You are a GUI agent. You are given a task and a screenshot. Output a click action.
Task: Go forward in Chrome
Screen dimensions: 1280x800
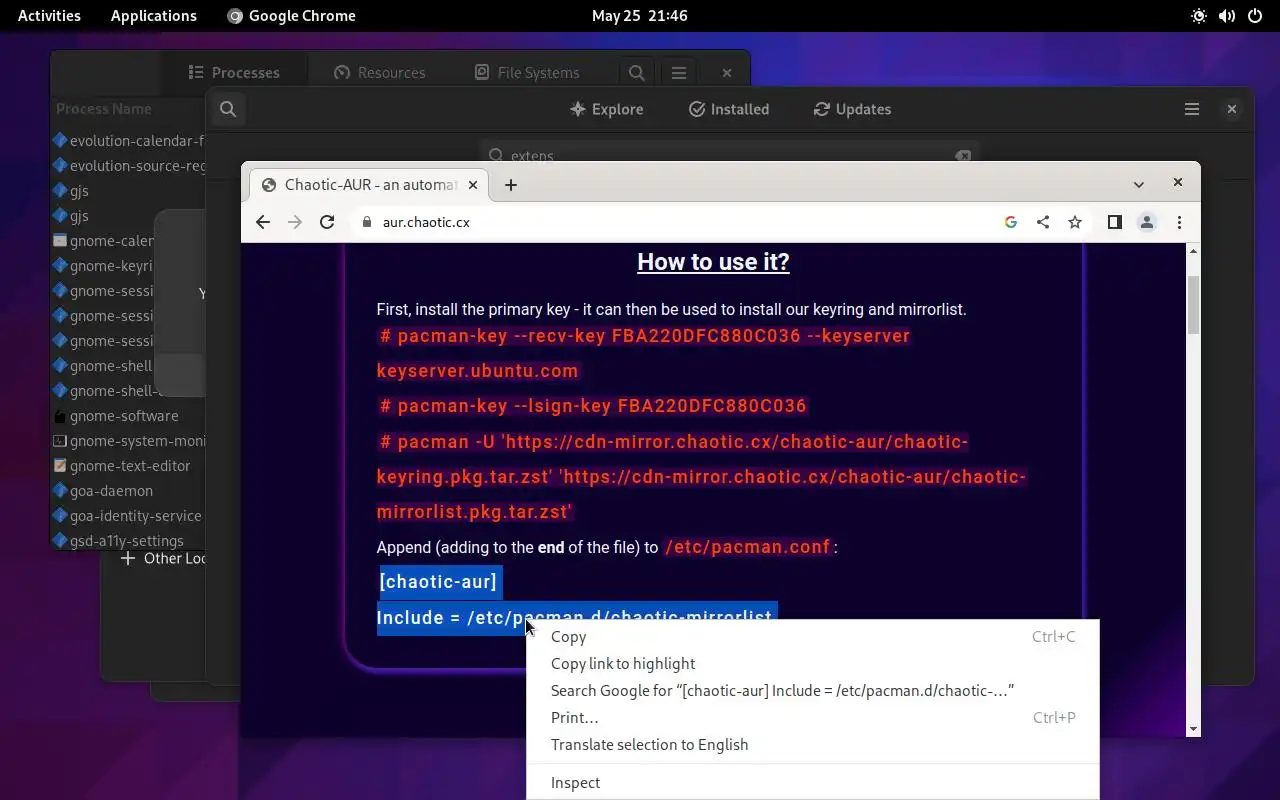(x=295, y=222)
